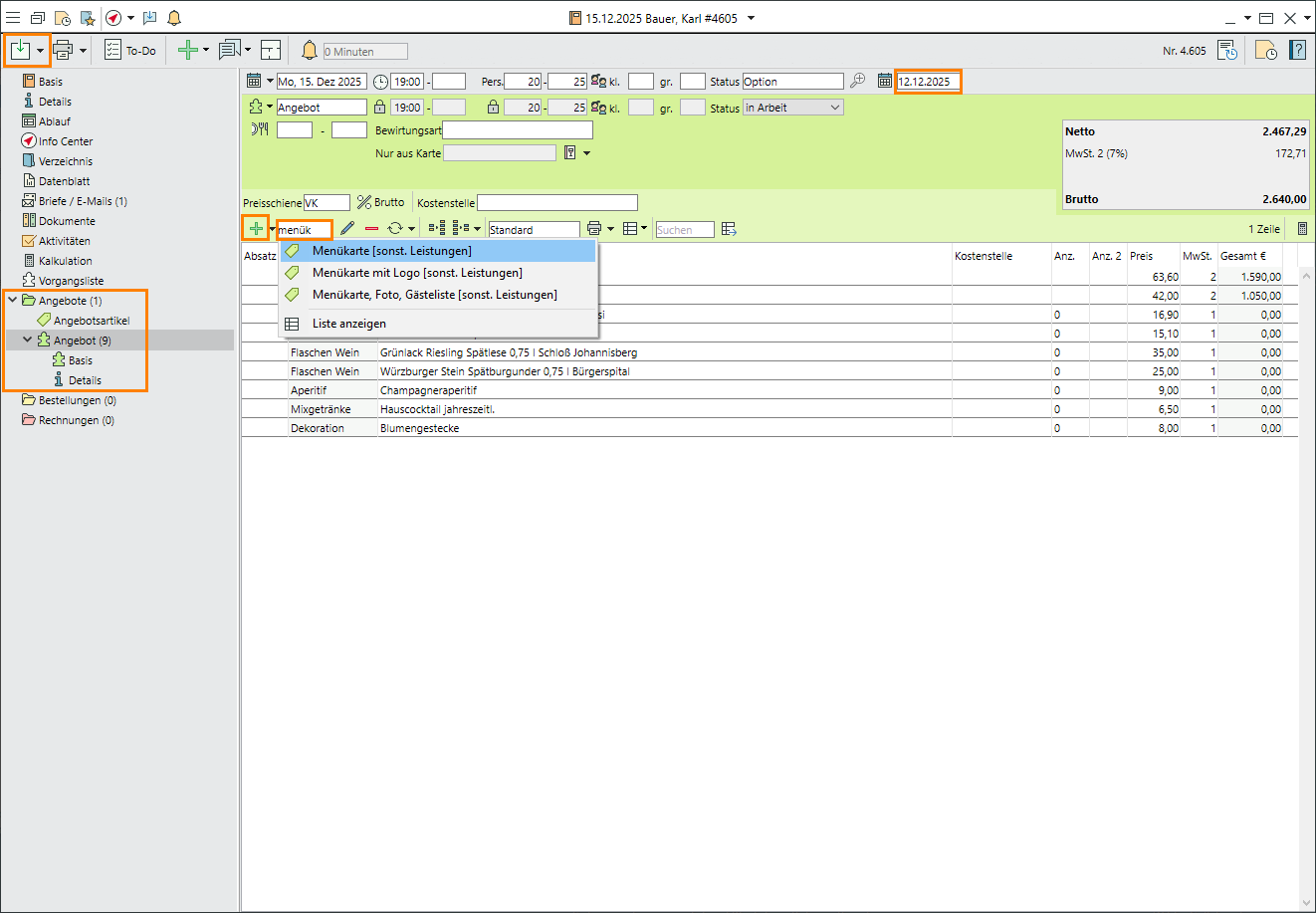Open the help book icon with question mark

[1297, 50]
